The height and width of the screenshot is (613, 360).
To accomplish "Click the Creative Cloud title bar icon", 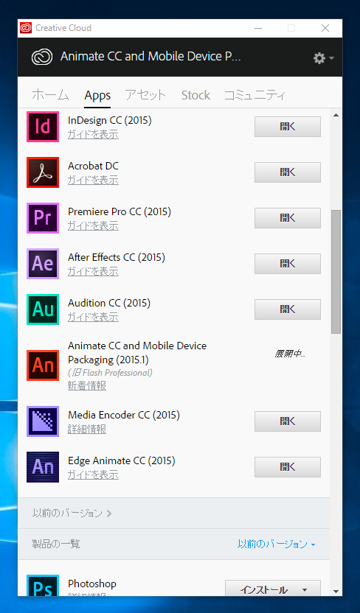I will tap(26, 28).
